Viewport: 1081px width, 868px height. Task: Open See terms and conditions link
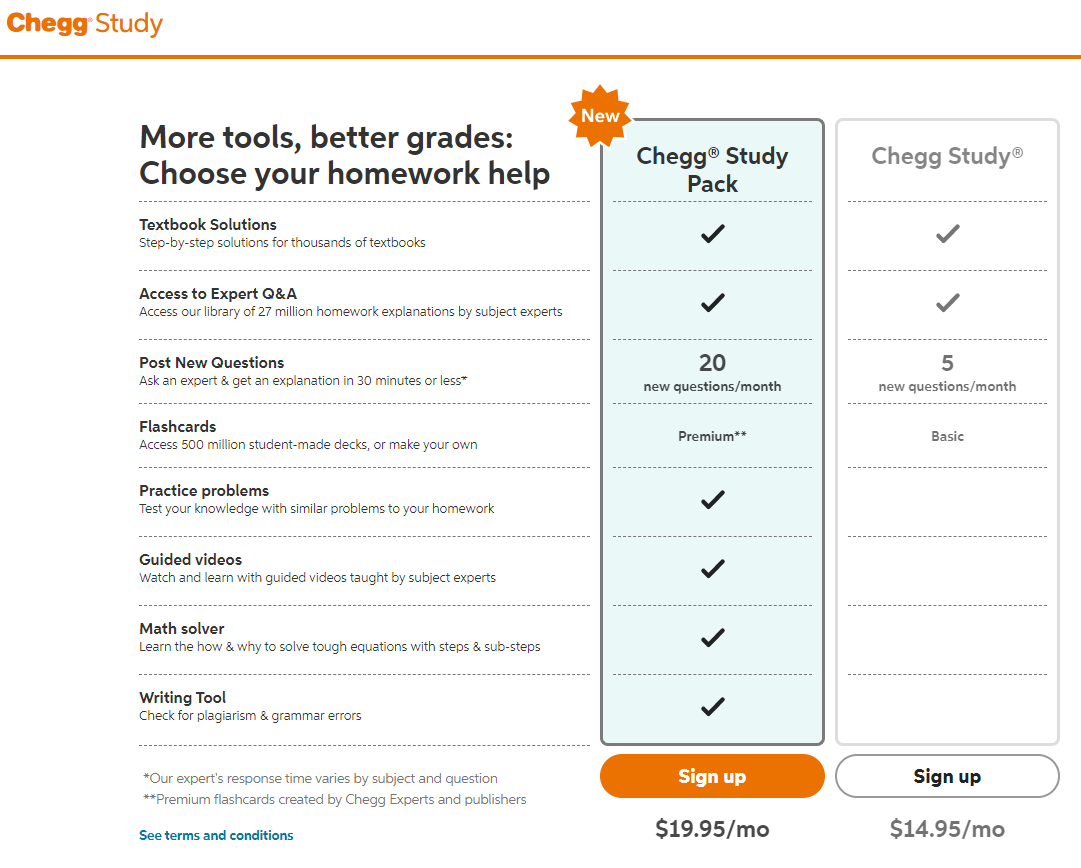216,836
